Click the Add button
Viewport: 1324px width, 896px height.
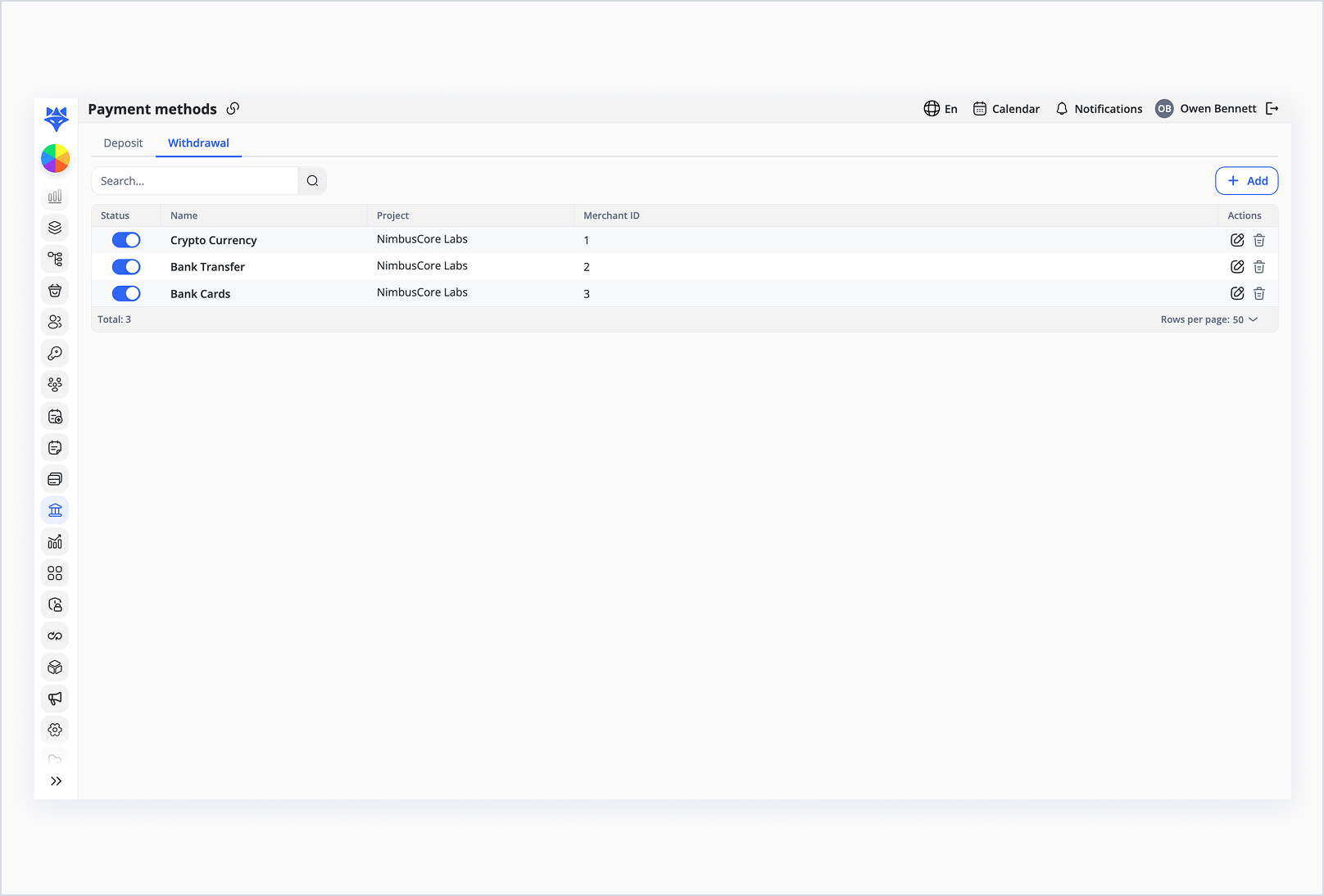[1246, 181]
